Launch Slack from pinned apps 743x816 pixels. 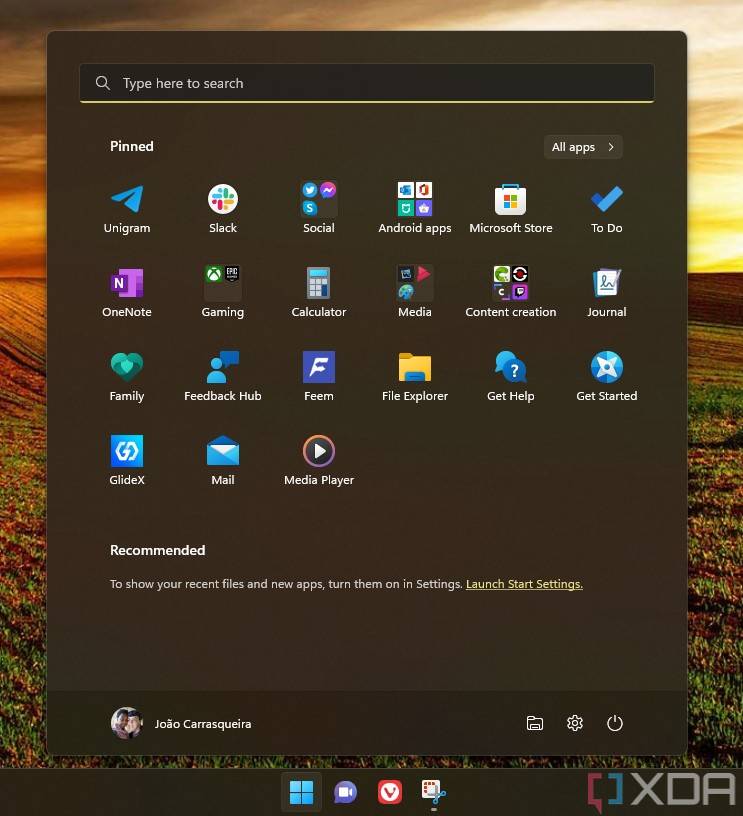coord(223,209)
